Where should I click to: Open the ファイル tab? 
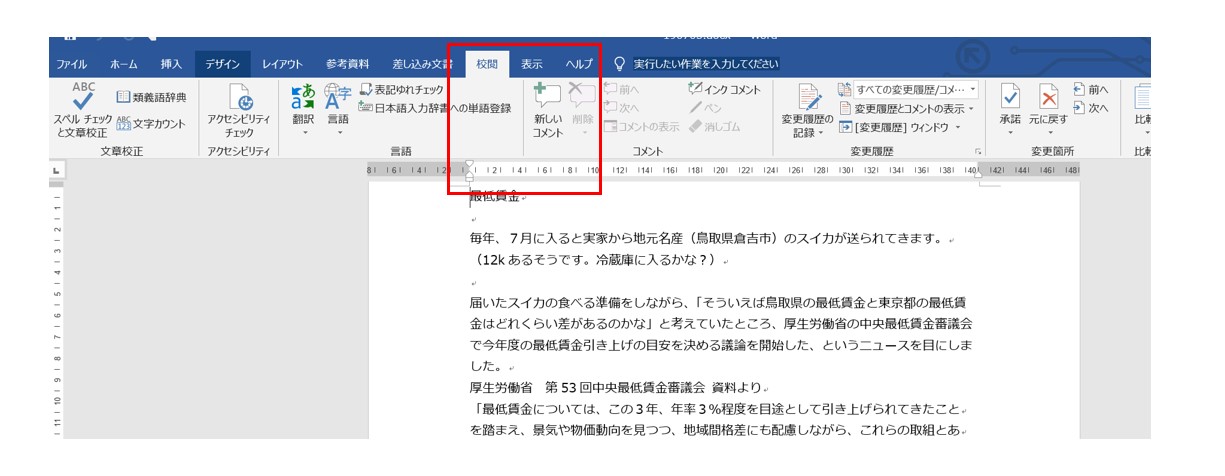pyautogui.click(x=71, y=64)
